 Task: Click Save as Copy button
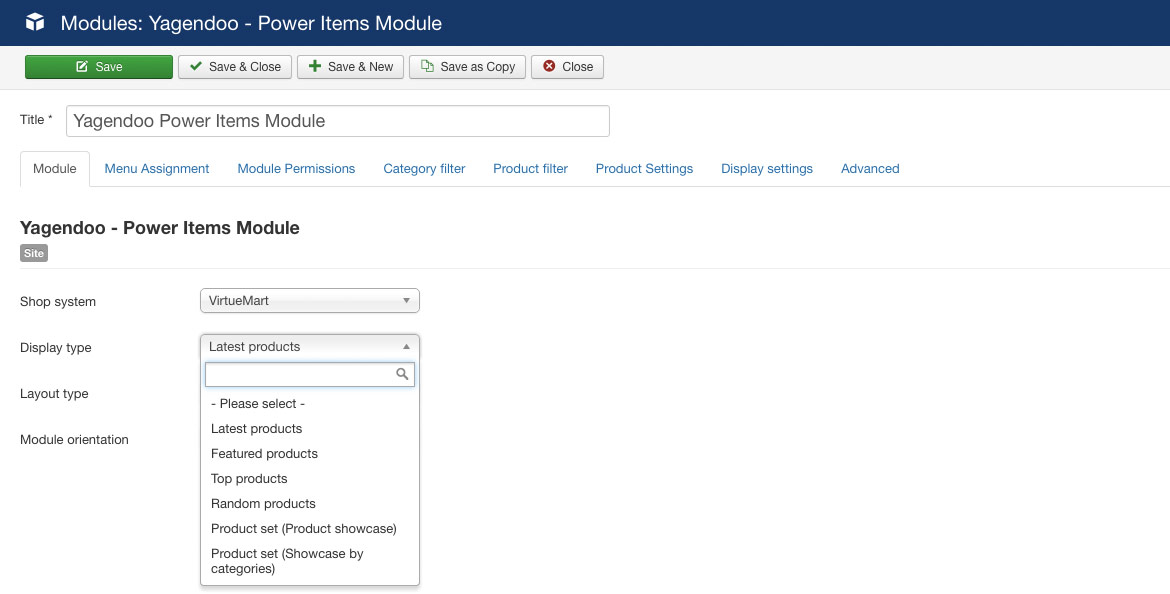pyautogui.click(x=467, y=66)
